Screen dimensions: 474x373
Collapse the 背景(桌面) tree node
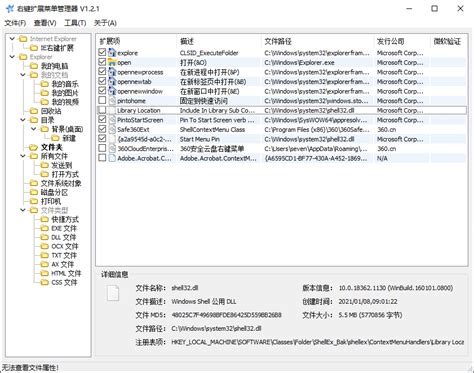pos(34,129)
